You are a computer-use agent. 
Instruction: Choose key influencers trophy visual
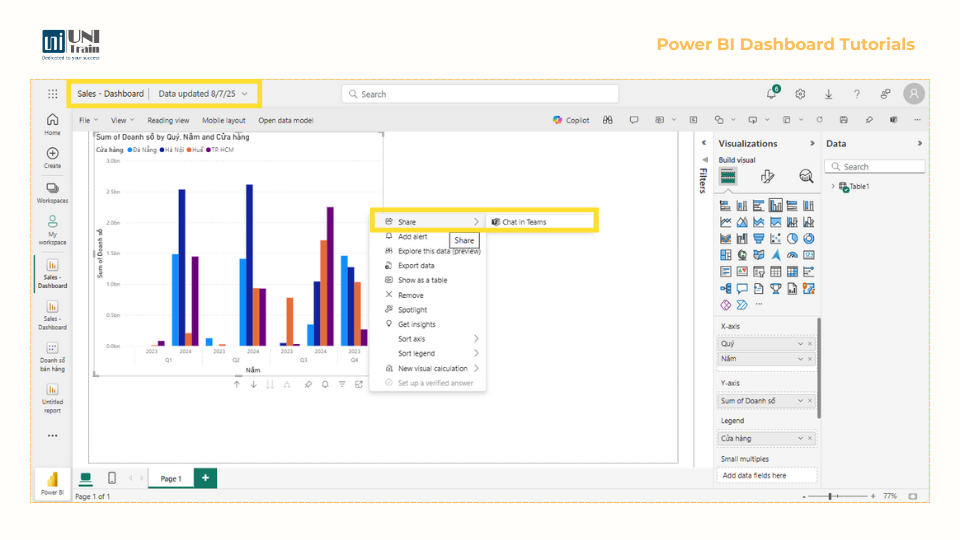(x=776, y=288)
